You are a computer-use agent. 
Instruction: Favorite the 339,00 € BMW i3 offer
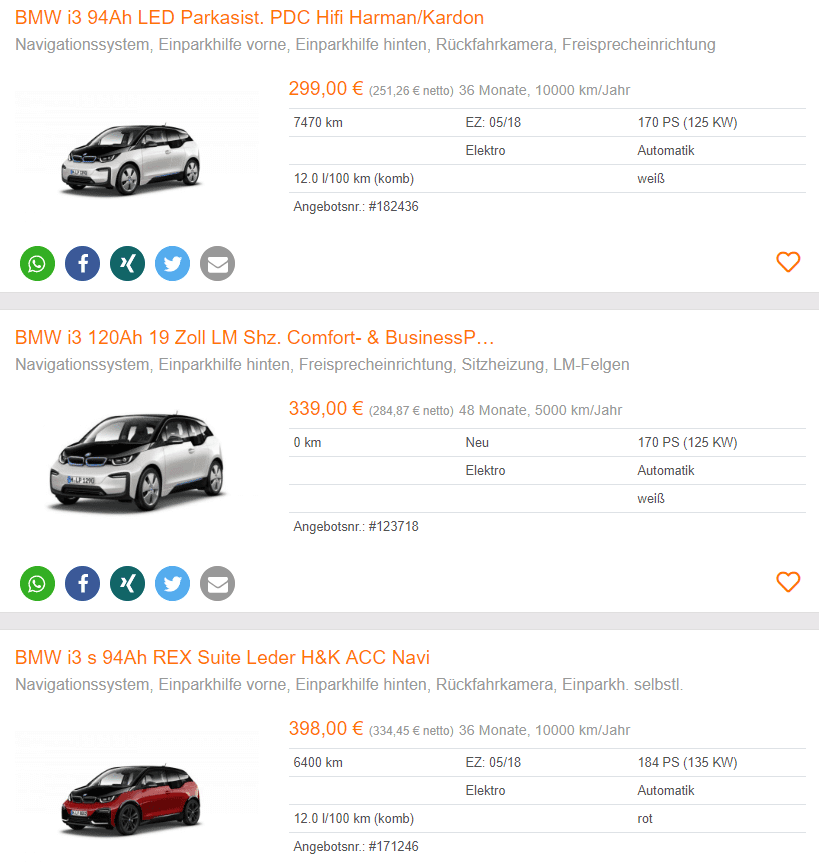coord(788,582)
